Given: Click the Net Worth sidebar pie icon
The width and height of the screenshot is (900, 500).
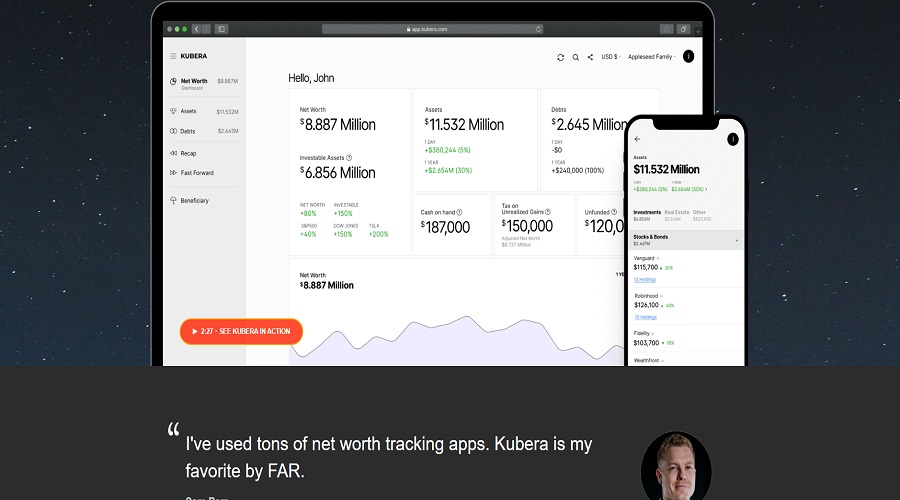Looking at the screenshot, I should 173,82.
